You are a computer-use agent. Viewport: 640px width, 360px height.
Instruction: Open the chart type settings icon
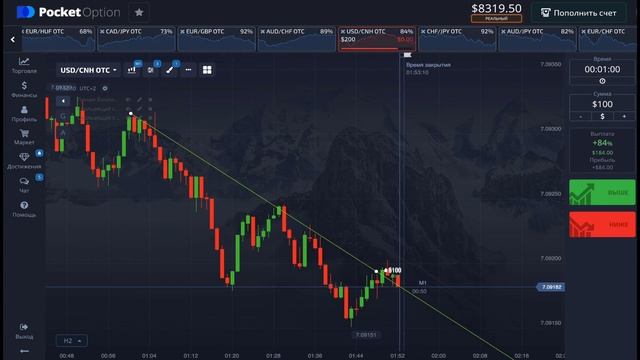point(131,70)
